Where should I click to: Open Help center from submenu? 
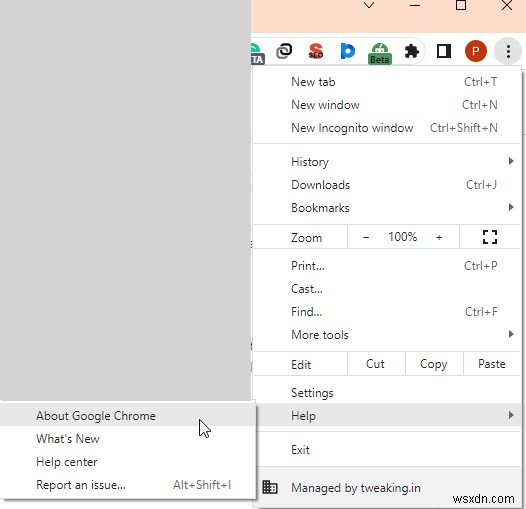click(x=127, y=462)
